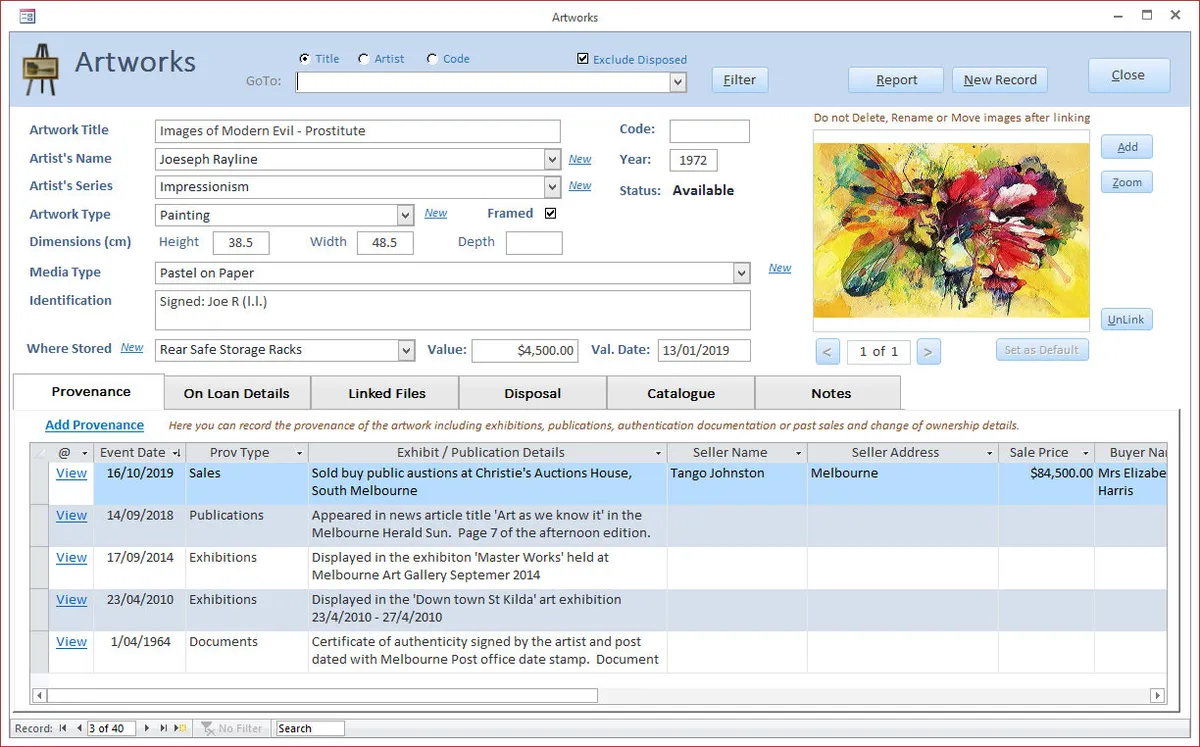1200x747 pixels.
Task: Click the Add Provenance link
Action: pyautogui.click(x=94, y=424)
